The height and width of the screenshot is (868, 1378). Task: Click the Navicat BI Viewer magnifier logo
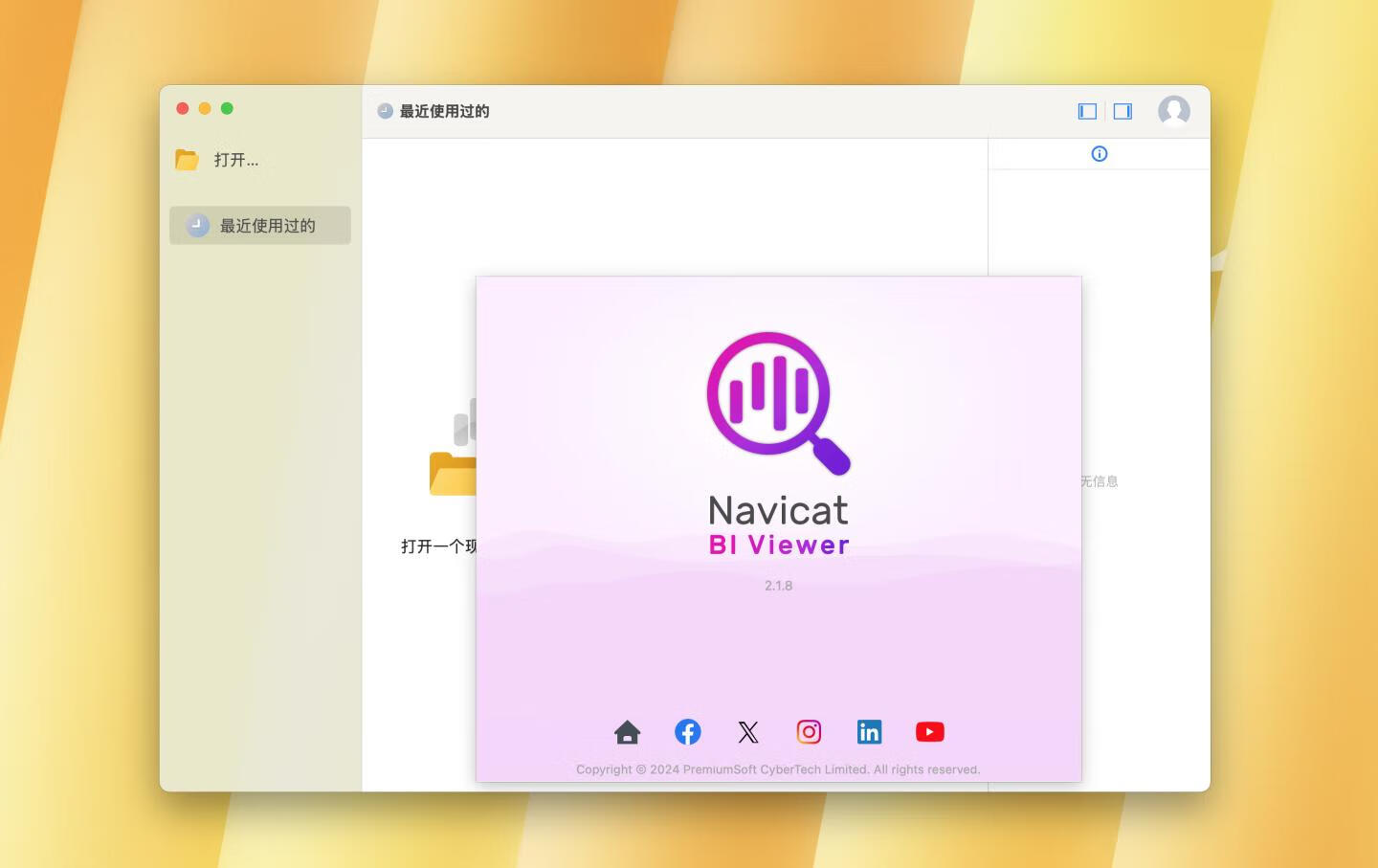click(778, 403)
